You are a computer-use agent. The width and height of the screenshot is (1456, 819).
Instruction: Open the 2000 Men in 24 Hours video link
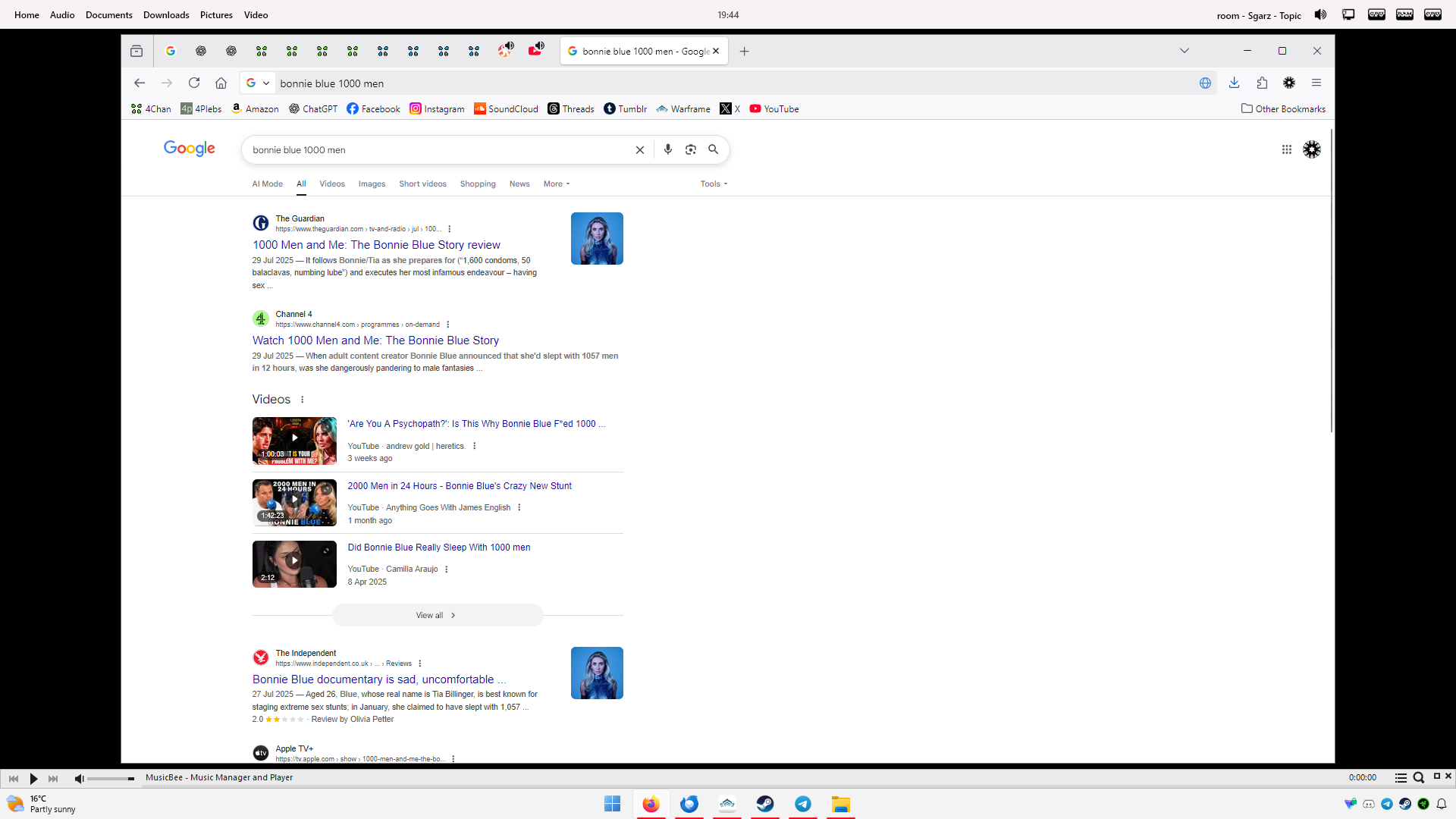coord(460,486)
